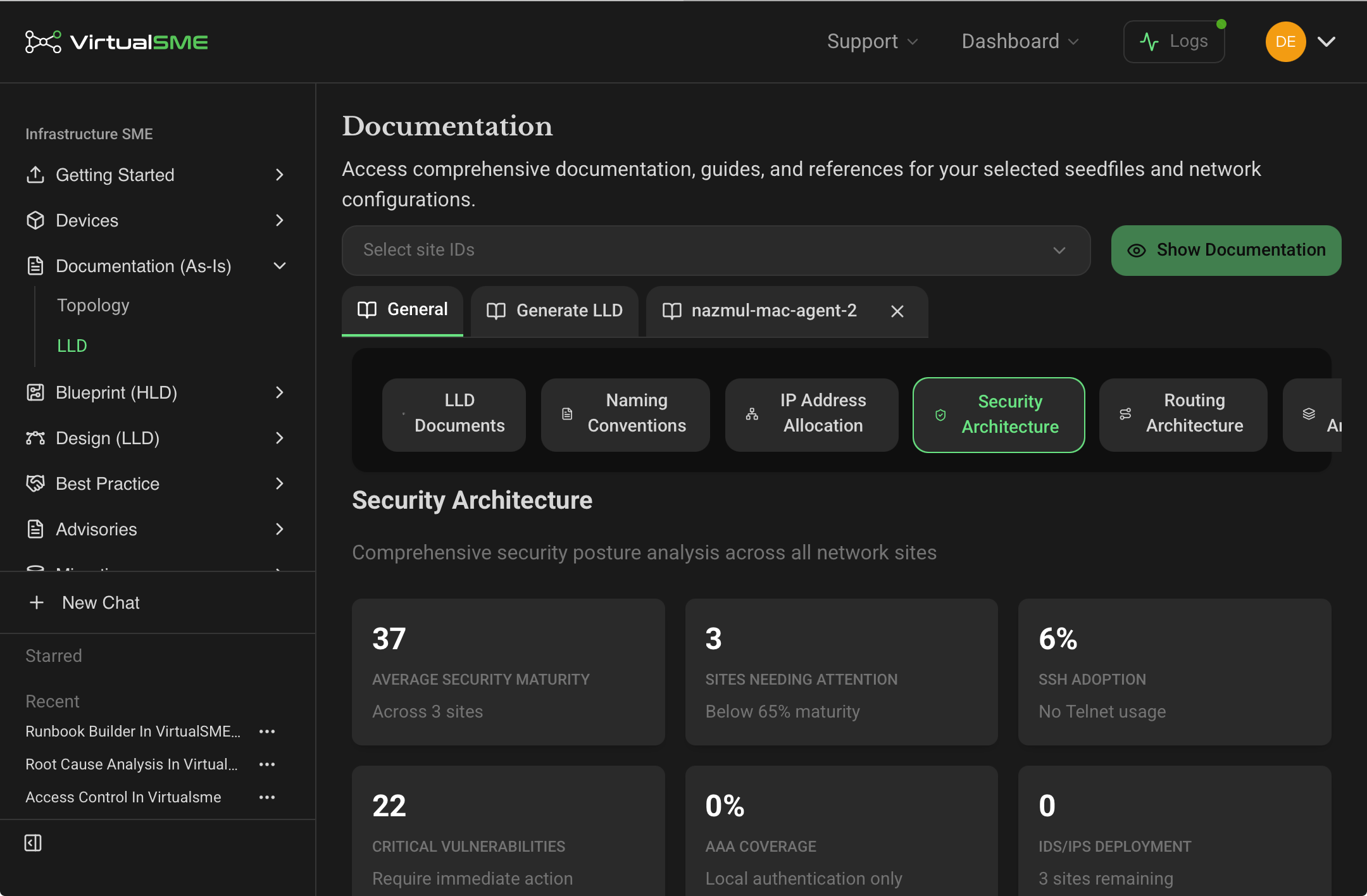Open Root Cause Analysis In Virtual chat
The width and height of the screenshot is (1367, 896).
point(132,764)
